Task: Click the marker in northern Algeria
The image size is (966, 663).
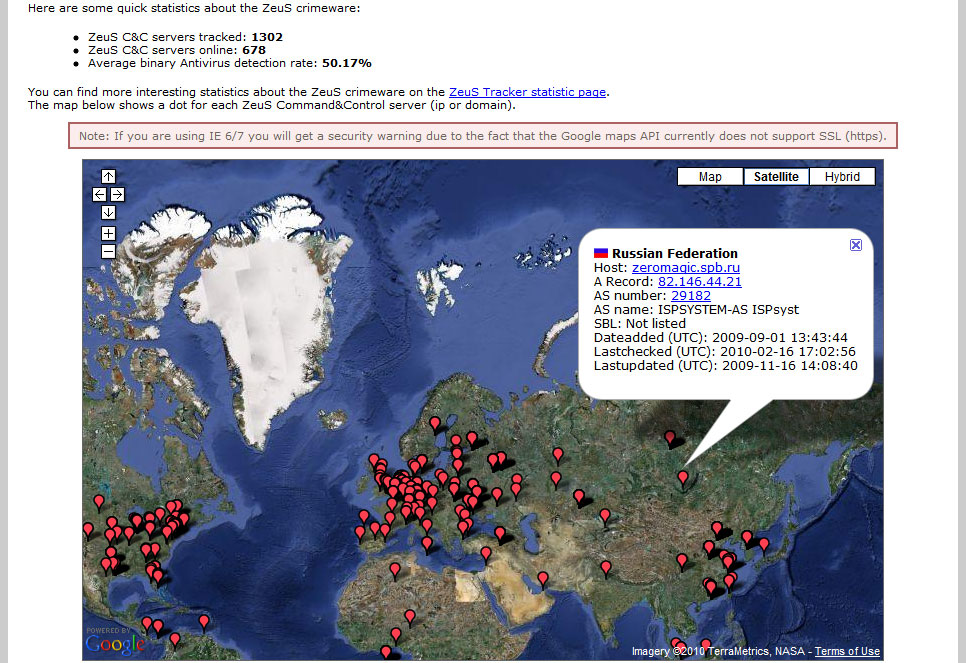Action: (x=395, y=571)
